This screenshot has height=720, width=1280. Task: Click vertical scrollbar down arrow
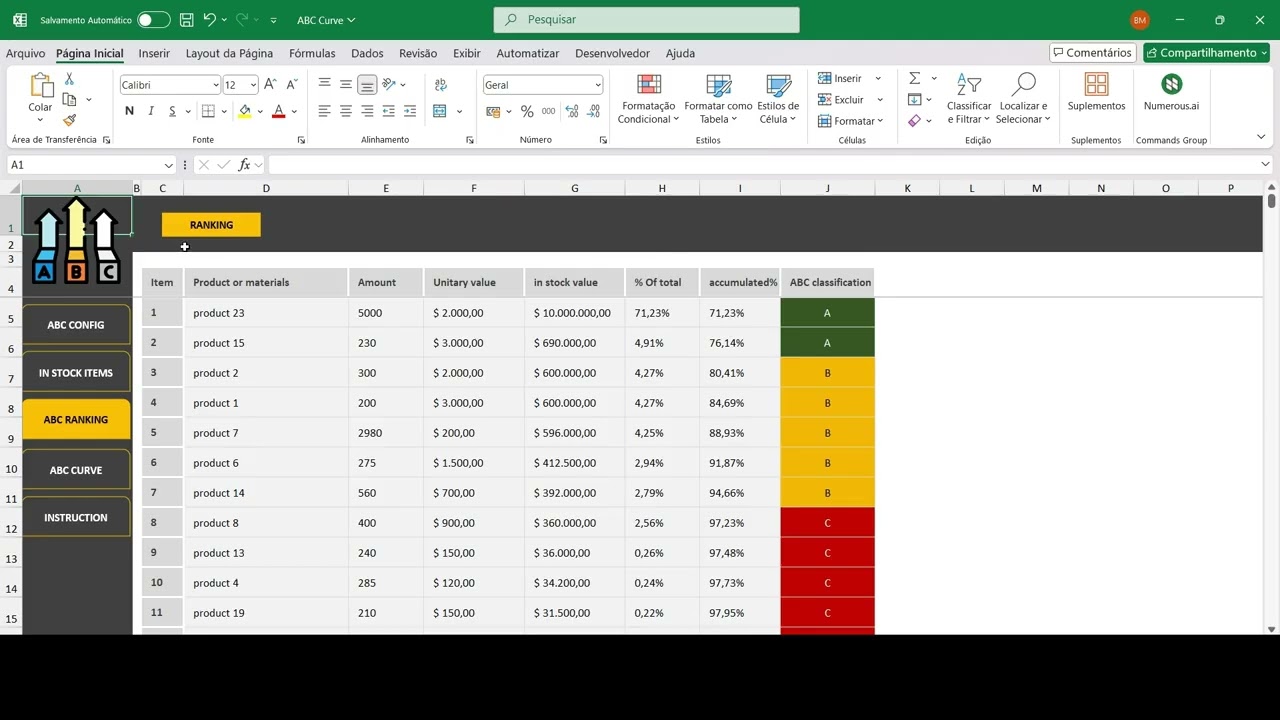[1271, 629]
